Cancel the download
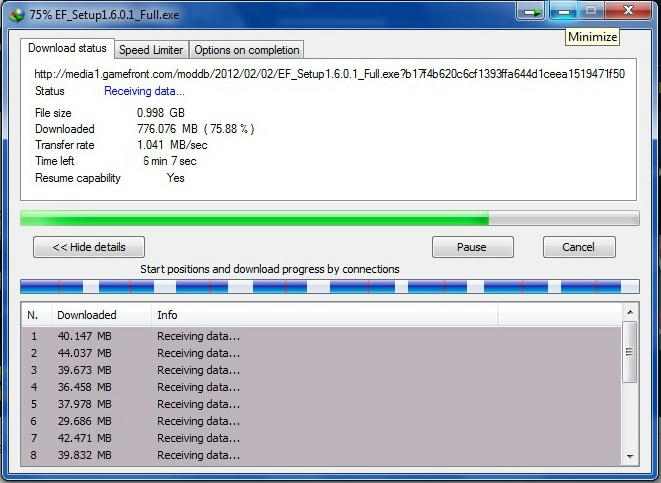This screenshot has height=483, width=661. click(x=579, y=247)
